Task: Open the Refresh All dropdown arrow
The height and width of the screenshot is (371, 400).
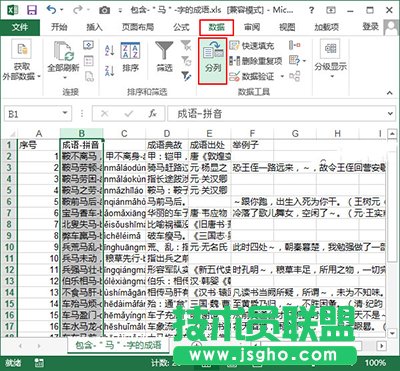Action: pos(65,78)
